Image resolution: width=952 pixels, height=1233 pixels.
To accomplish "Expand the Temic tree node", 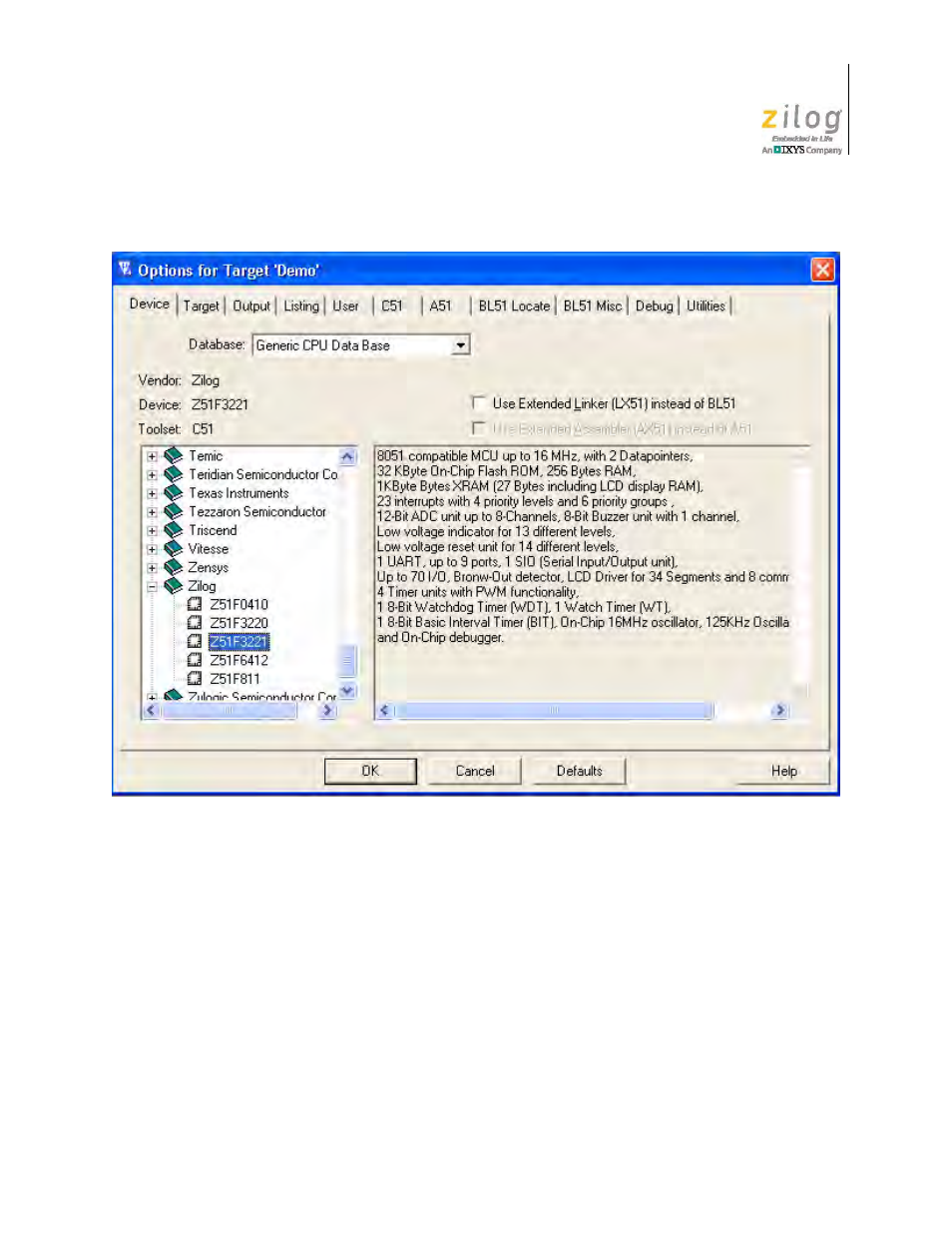I will point(152,456).
